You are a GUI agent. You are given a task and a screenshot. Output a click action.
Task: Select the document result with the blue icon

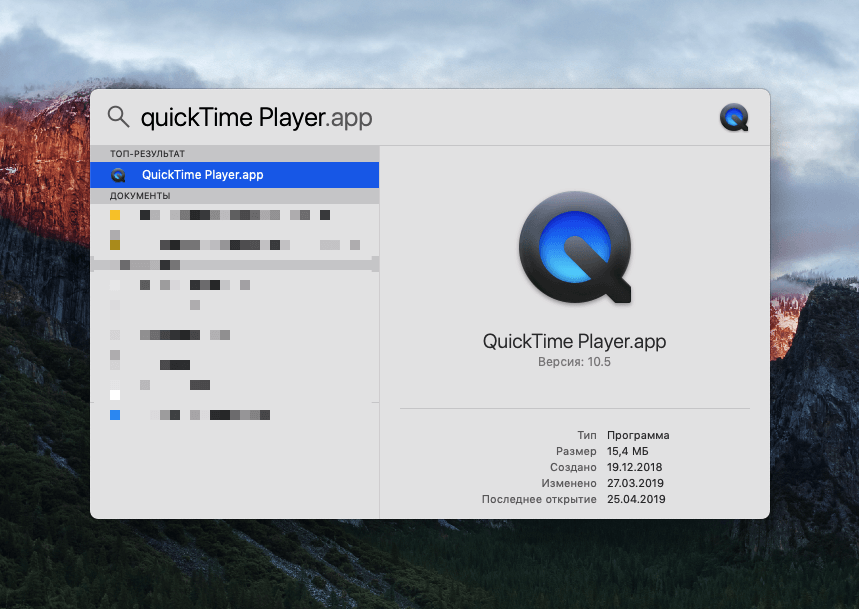234,415
